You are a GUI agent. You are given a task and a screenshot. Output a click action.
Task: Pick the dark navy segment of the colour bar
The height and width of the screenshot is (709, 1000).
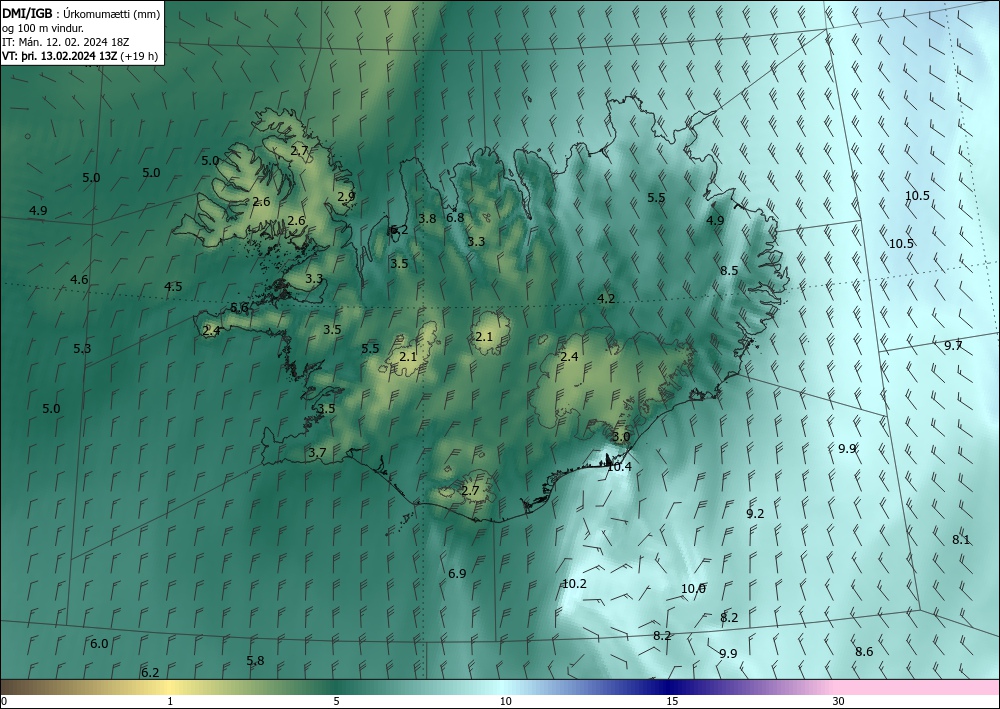[x=670, y=687]
